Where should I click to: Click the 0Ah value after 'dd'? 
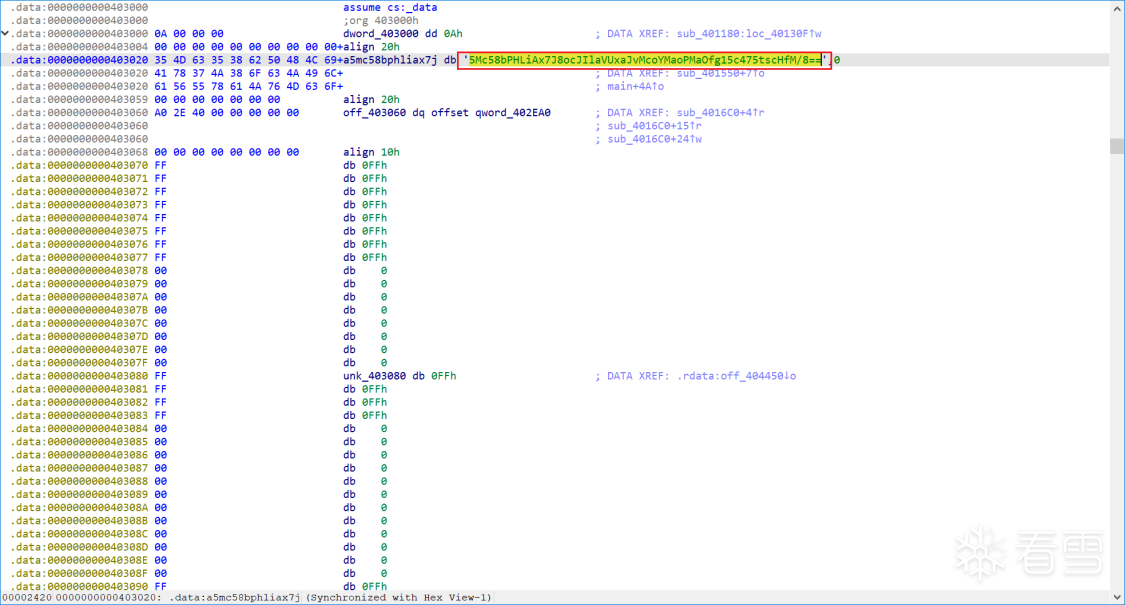pos(453,34)
